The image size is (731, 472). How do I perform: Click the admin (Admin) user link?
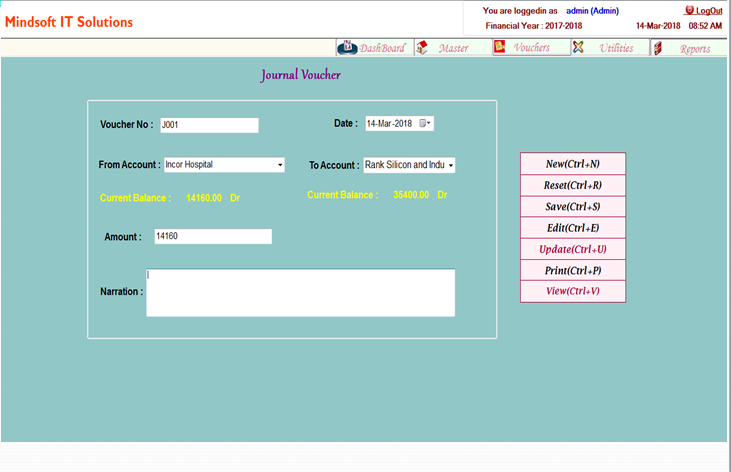(592, 11)
